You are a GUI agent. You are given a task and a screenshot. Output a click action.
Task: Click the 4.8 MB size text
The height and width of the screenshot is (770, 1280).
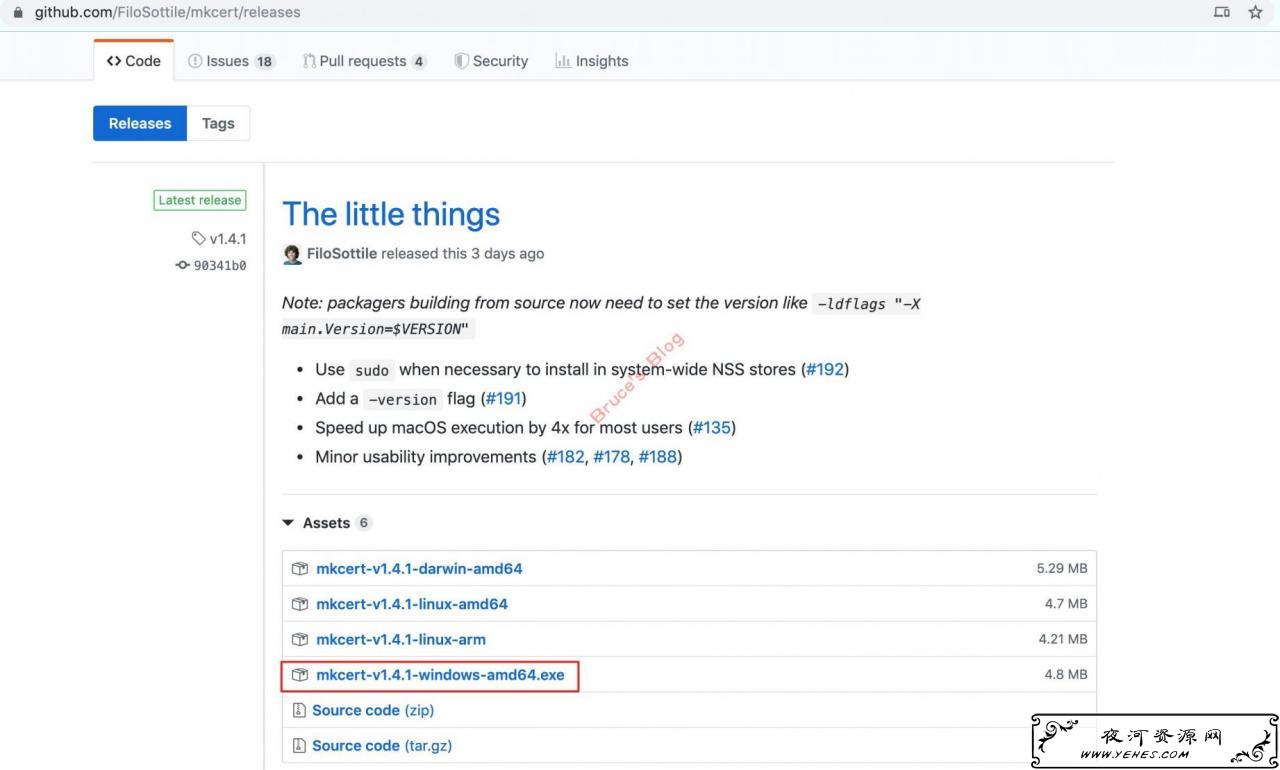pos(1066,675)
